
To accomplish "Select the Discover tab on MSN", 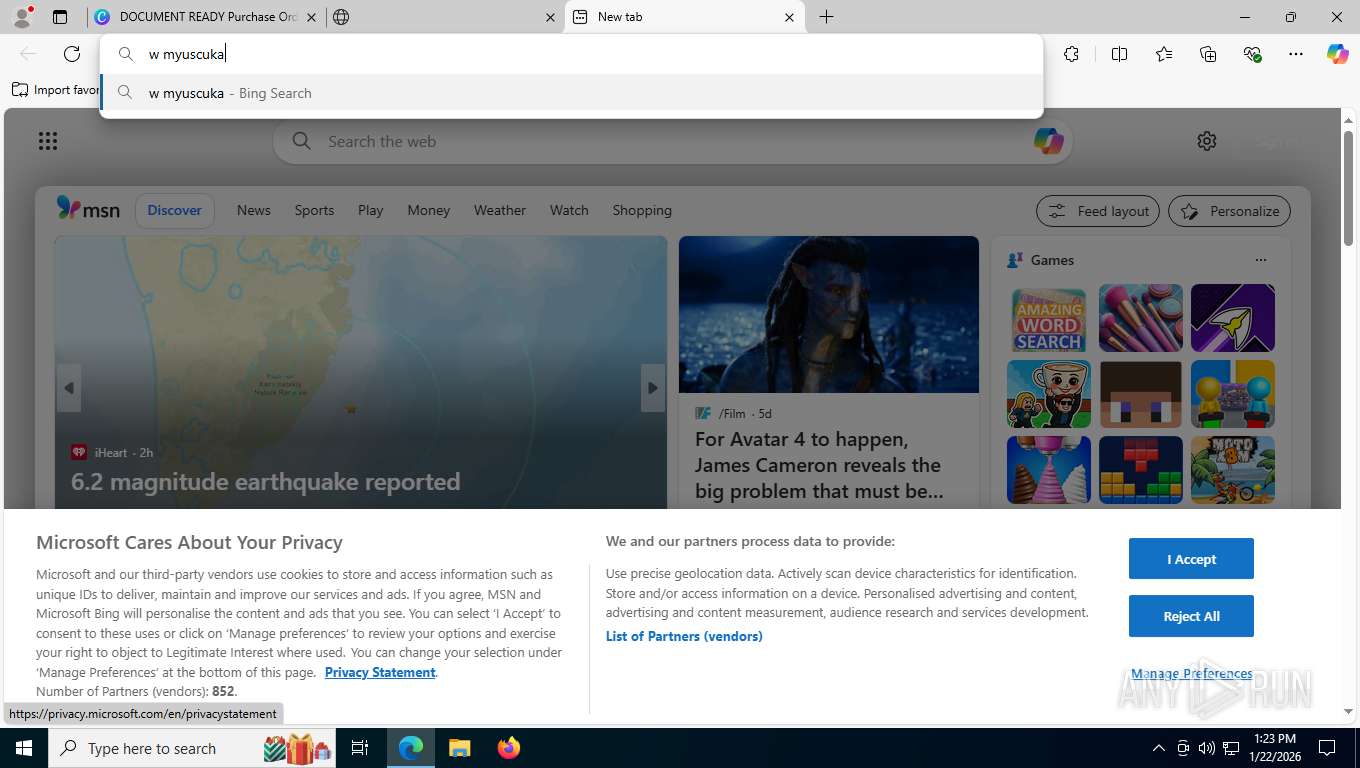I will coord(175,210).
